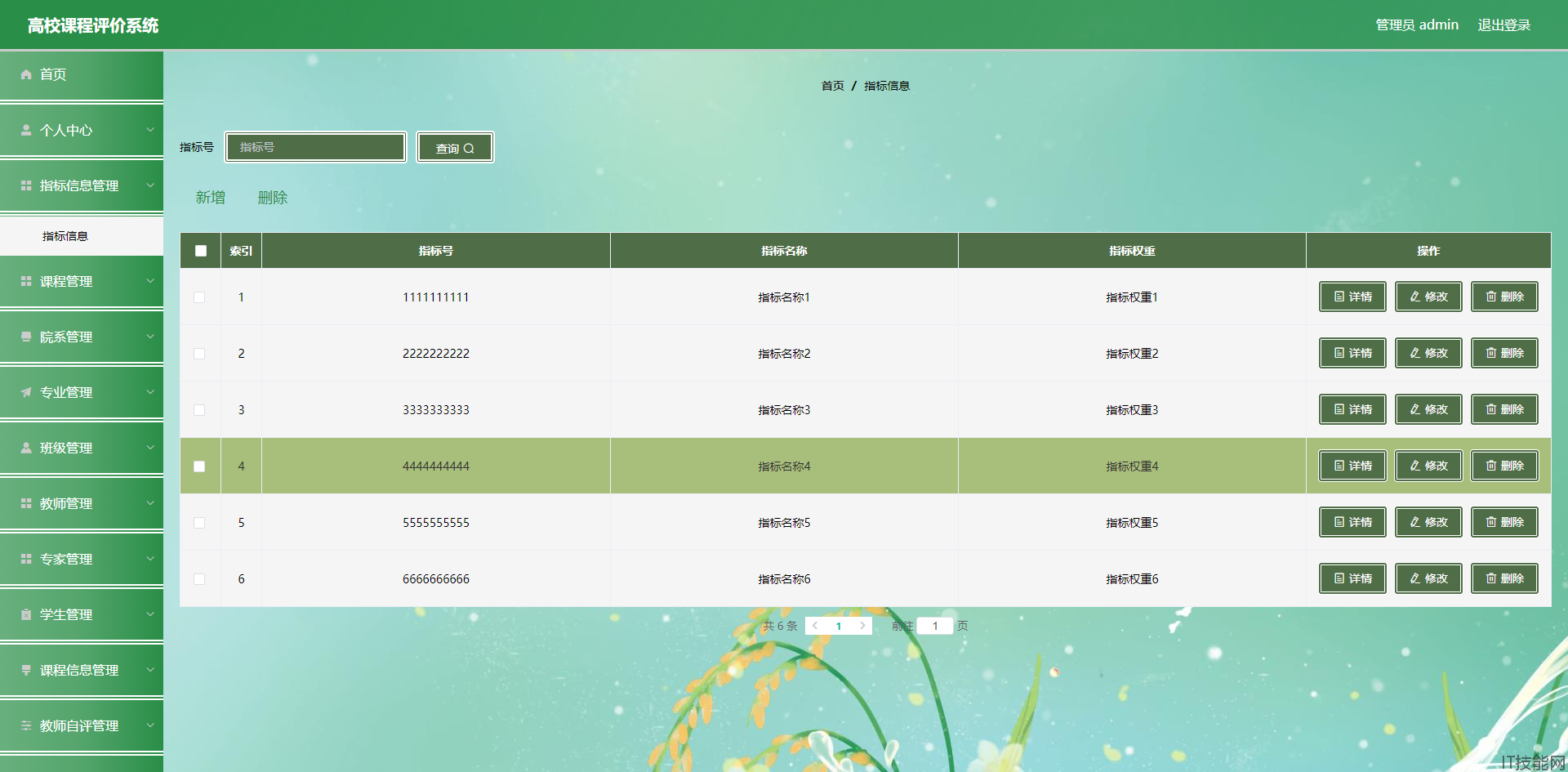This screenshot has width=1568, height=772.
Task: Expand the 院系管理 menu chevron
Action: 150,336
